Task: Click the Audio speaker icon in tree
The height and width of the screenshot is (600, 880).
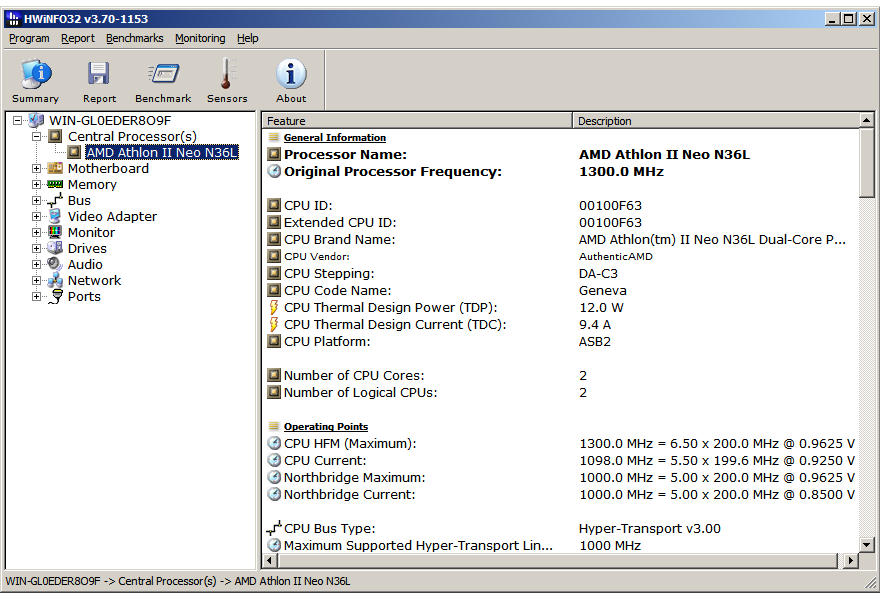Action: (x=55, y=264)
